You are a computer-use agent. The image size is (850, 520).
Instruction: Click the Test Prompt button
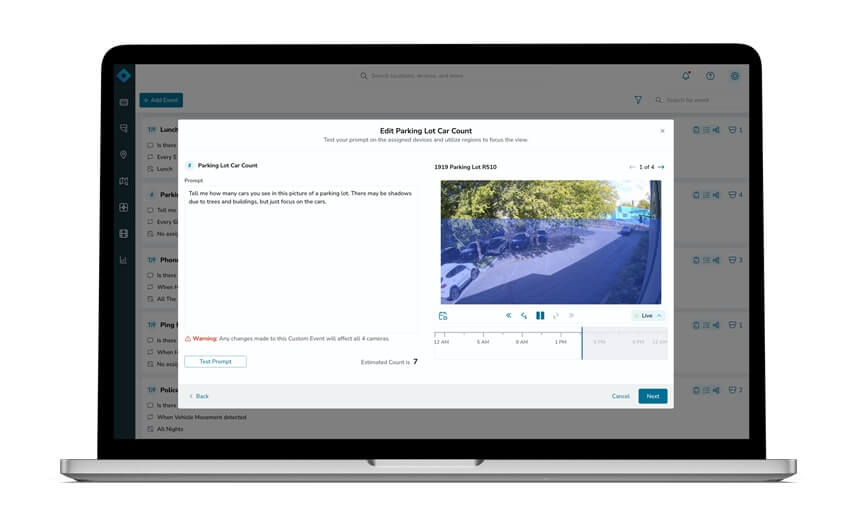click(x=215, y=362)
